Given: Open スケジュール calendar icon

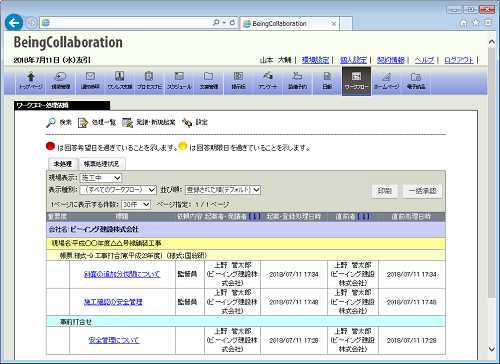Looking at the screenshot, I should point(179,81).
